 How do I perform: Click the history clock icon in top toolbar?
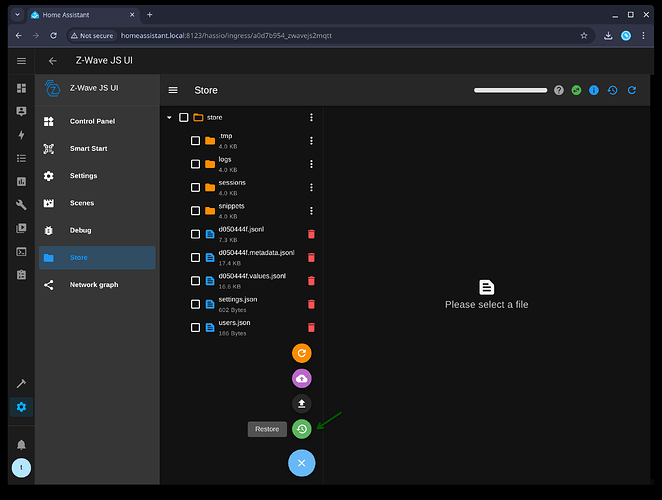coord(613,90)
